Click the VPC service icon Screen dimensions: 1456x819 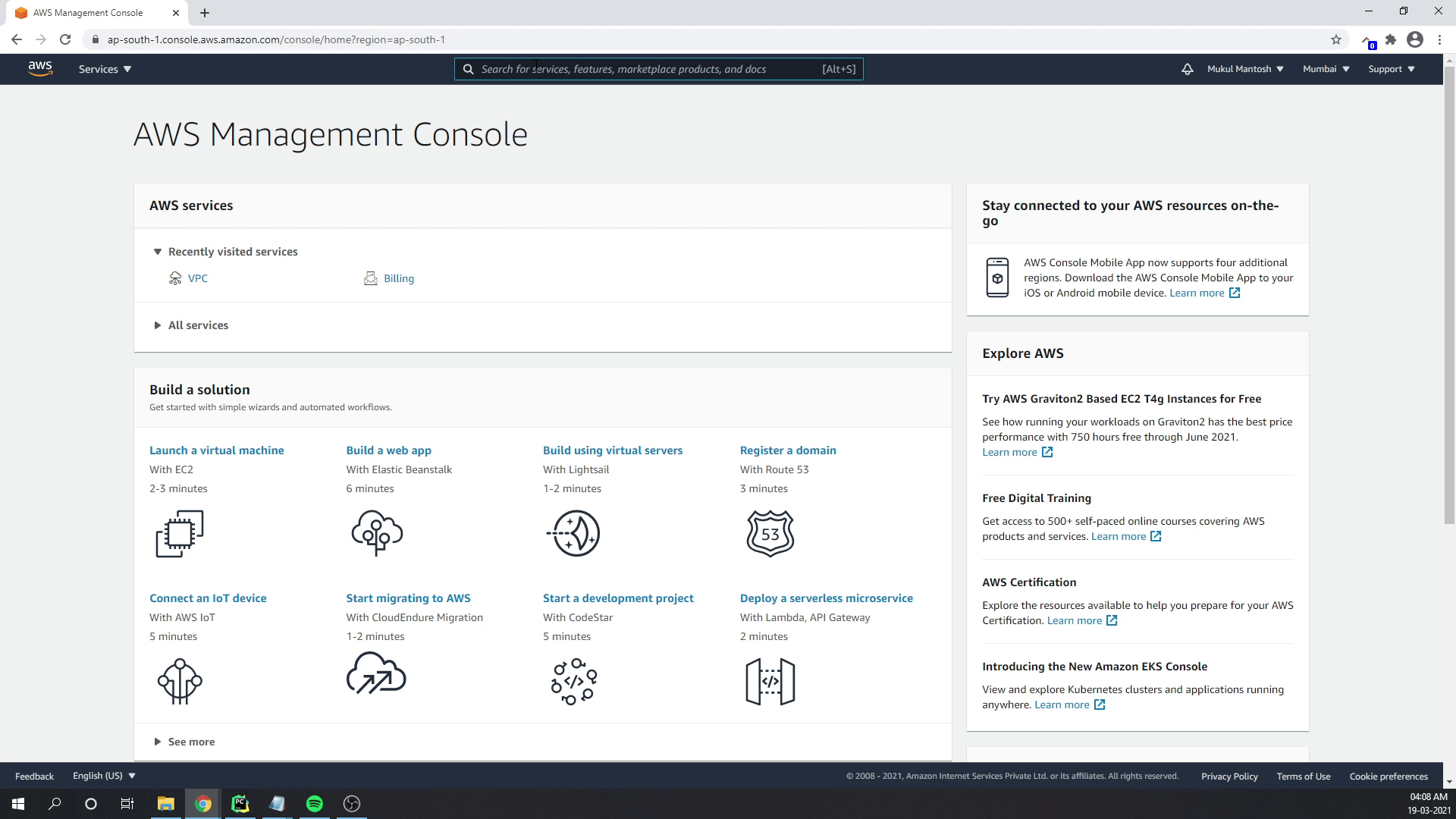175,278
